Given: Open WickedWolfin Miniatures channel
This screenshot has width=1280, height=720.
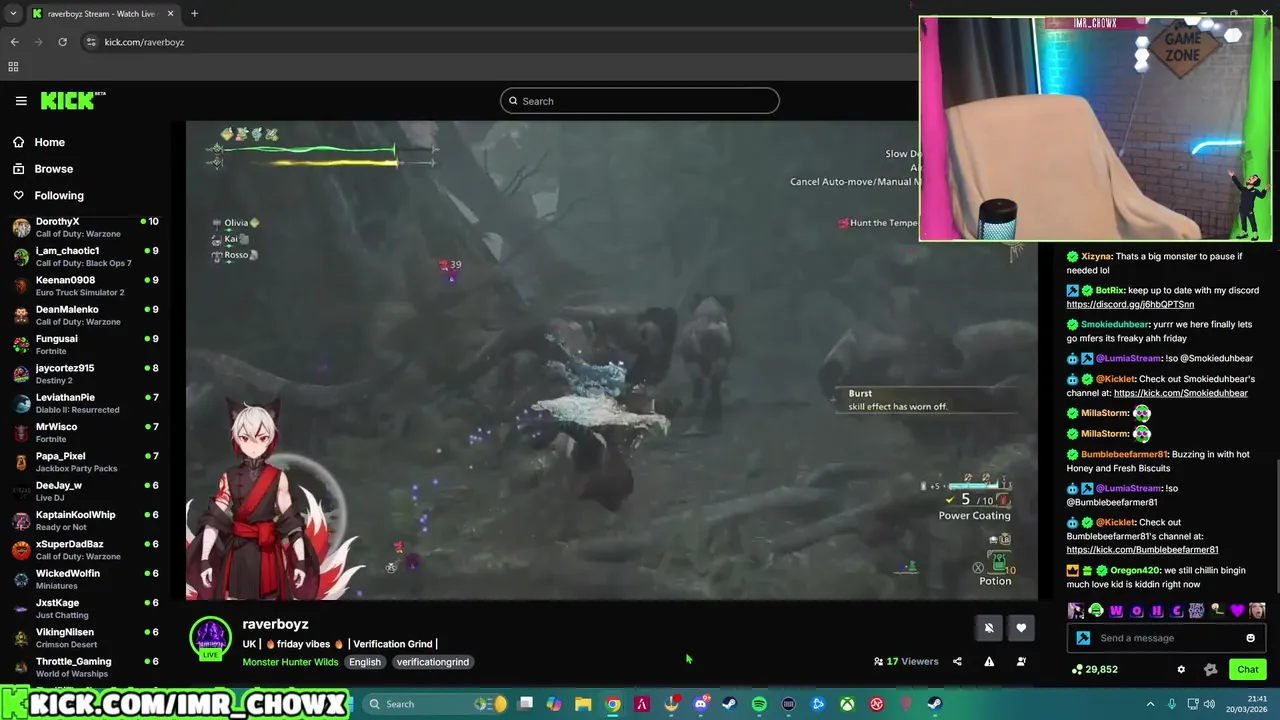Looking at the screenshot, I should 85,579.
